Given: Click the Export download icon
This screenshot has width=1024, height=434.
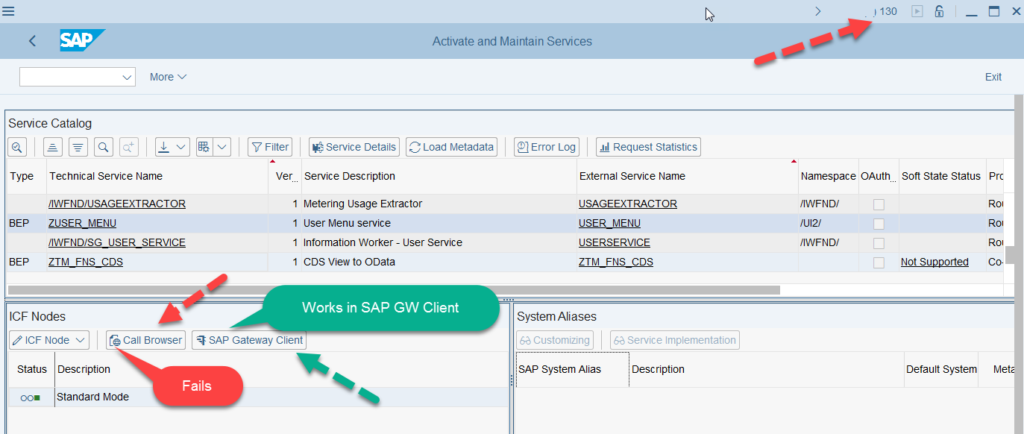Looking at the screenshot, I should [165, 147].
